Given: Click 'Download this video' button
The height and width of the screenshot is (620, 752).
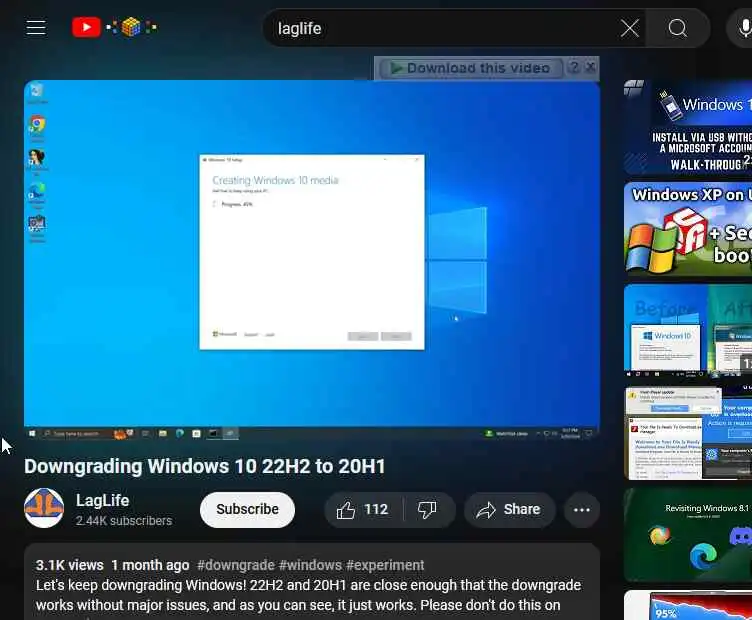Looking at the screenshot, I should click(470, 68).
